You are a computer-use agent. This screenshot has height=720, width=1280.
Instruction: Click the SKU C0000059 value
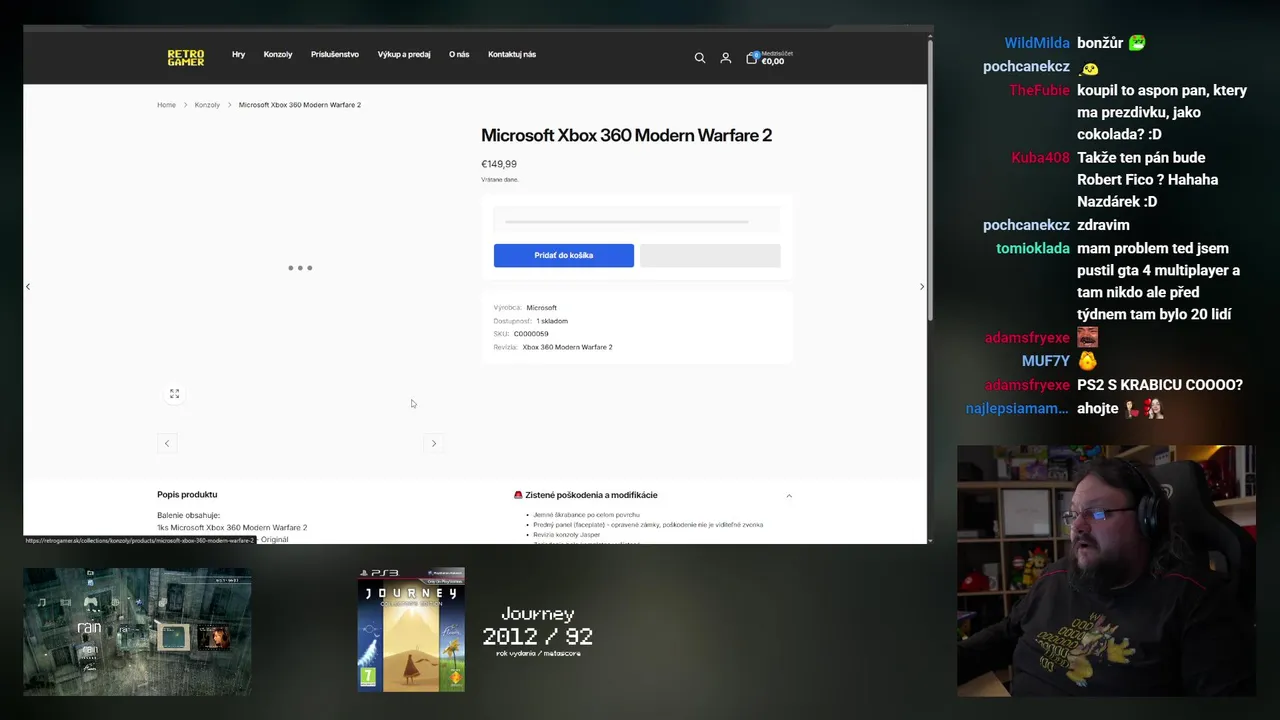pos(531,334)
